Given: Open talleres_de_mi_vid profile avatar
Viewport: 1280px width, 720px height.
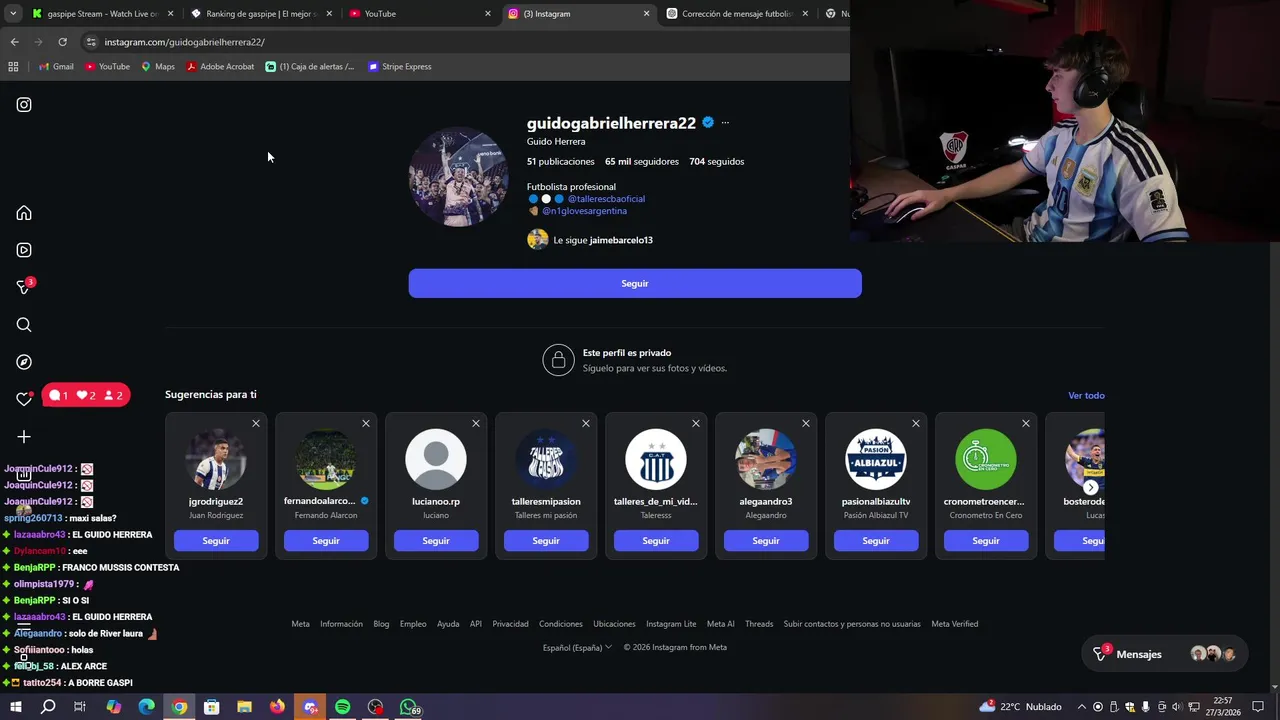Looking at the screenshot, I should tap(656, 459).
